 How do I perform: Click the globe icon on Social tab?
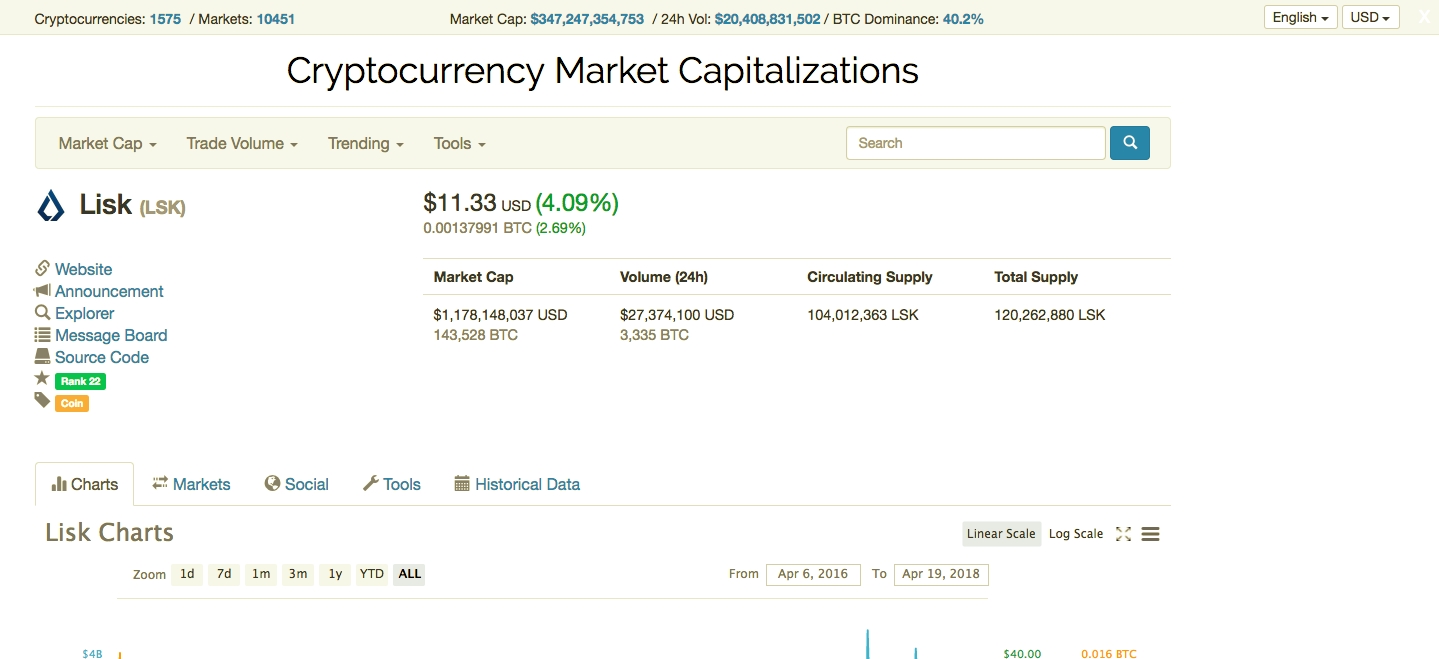[x=272, y=484]
